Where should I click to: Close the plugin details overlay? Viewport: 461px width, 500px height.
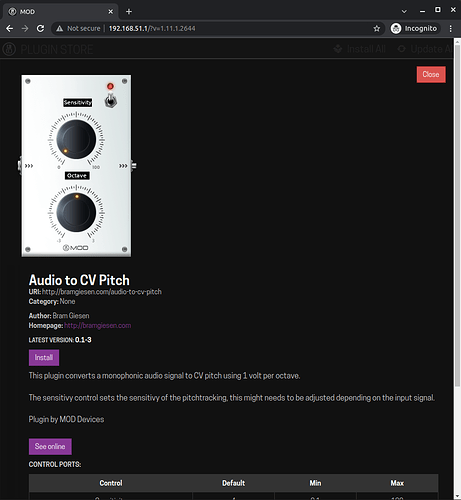point(431,74)
